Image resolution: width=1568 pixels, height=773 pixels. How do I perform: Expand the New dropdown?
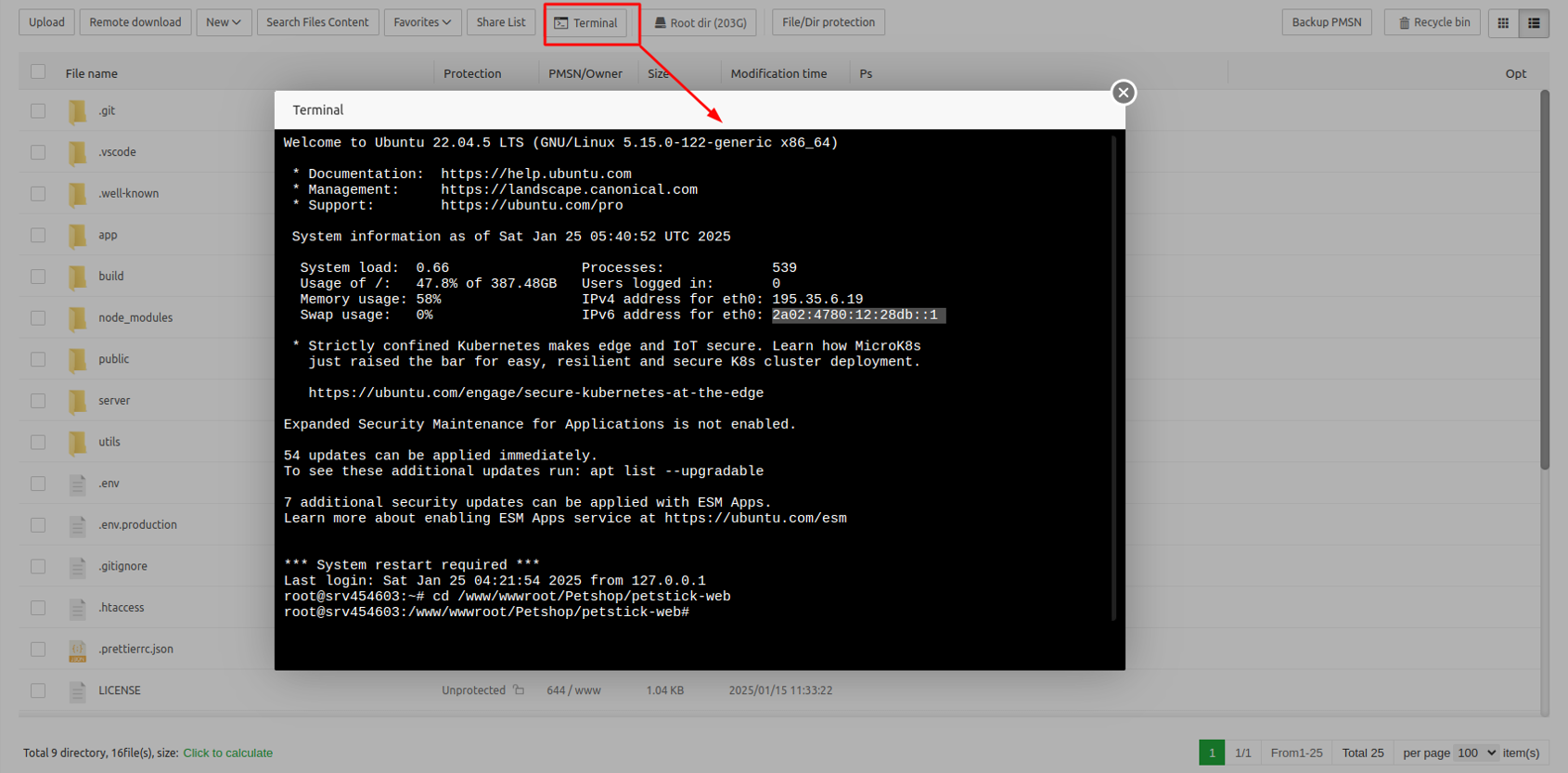pos(224,22)
